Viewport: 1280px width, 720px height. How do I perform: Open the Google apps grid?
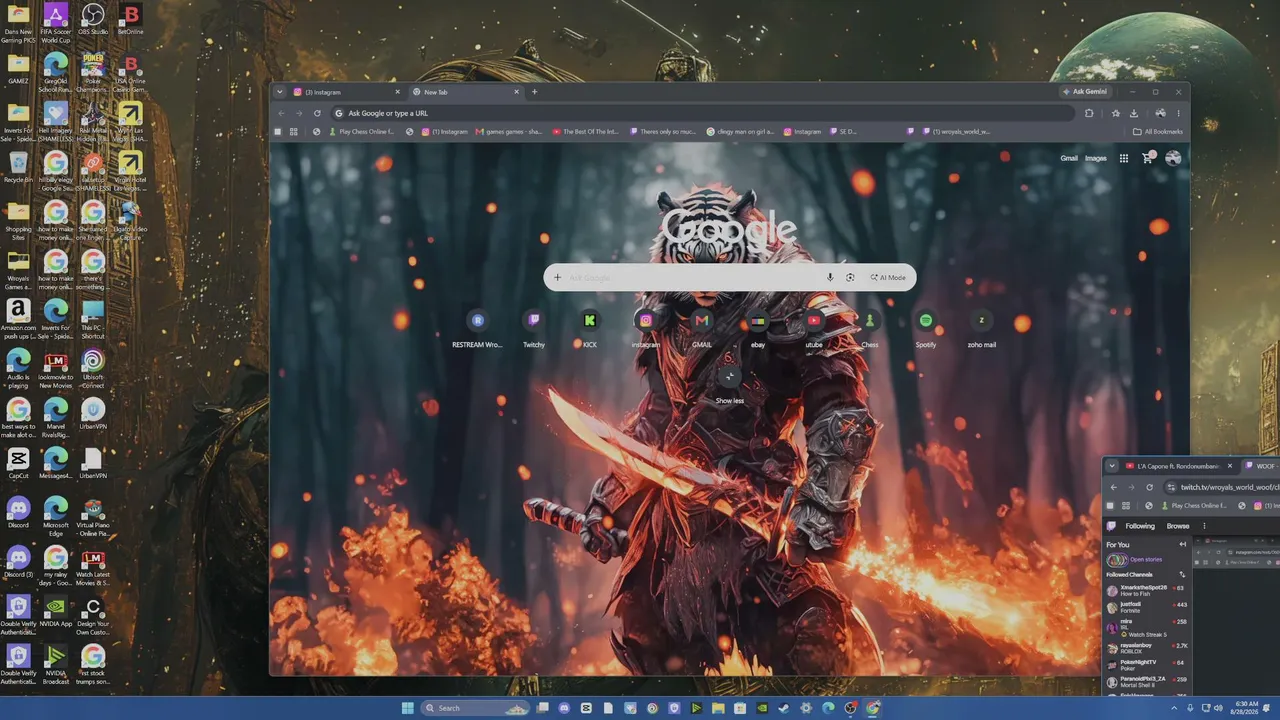point(1124,158)
